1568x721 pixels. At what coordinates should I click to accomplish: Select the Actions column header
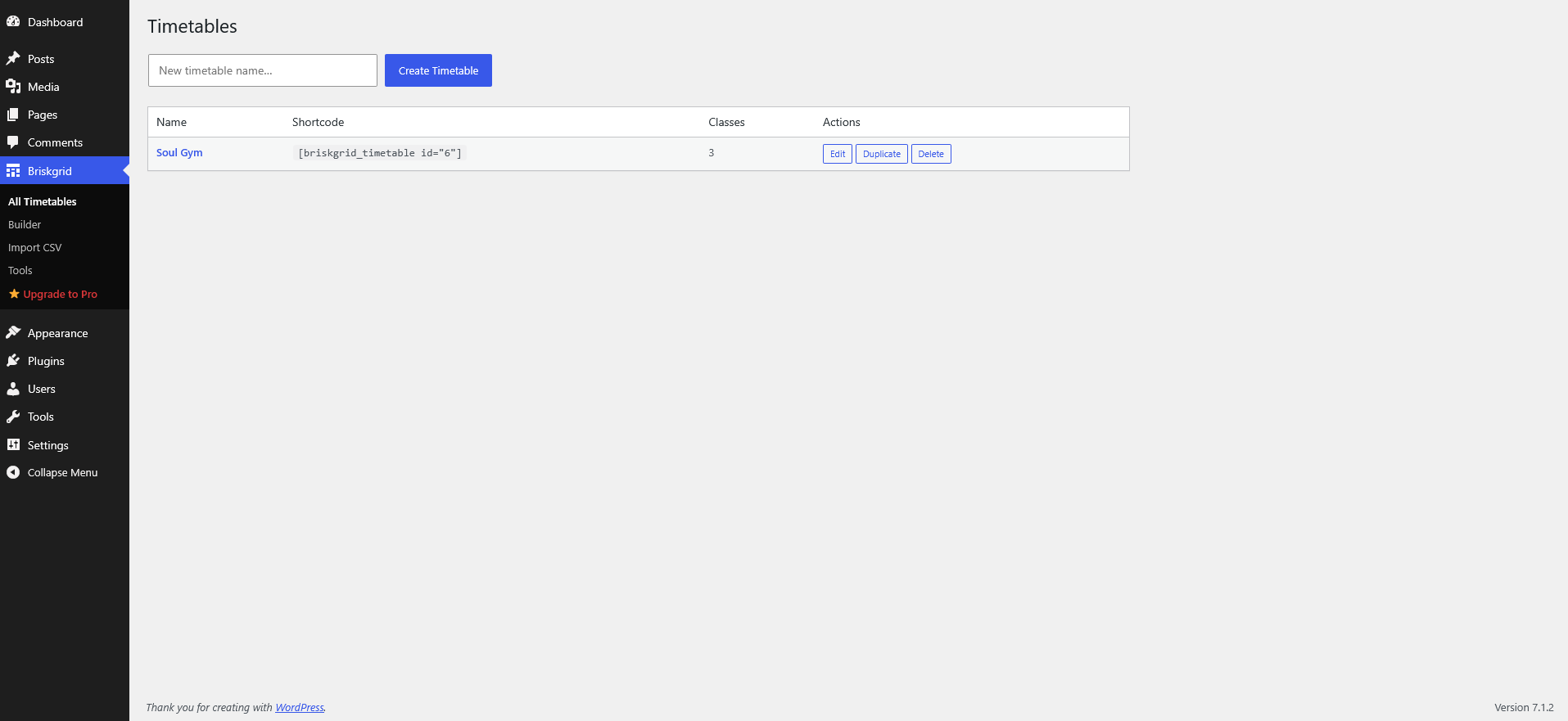point(841,122)
